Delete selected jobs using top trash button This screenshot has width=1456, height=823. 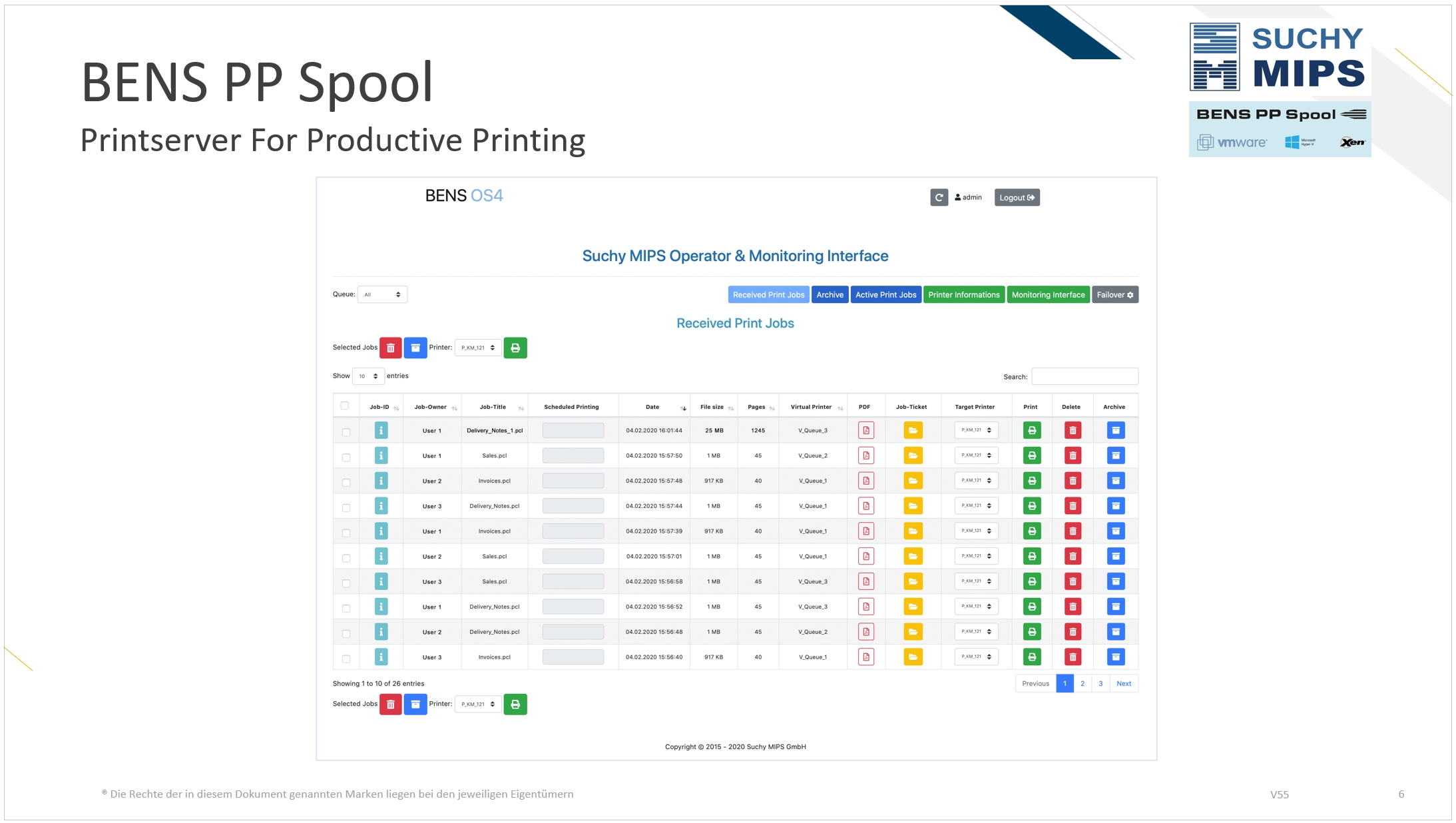click(x=390, y=348)
